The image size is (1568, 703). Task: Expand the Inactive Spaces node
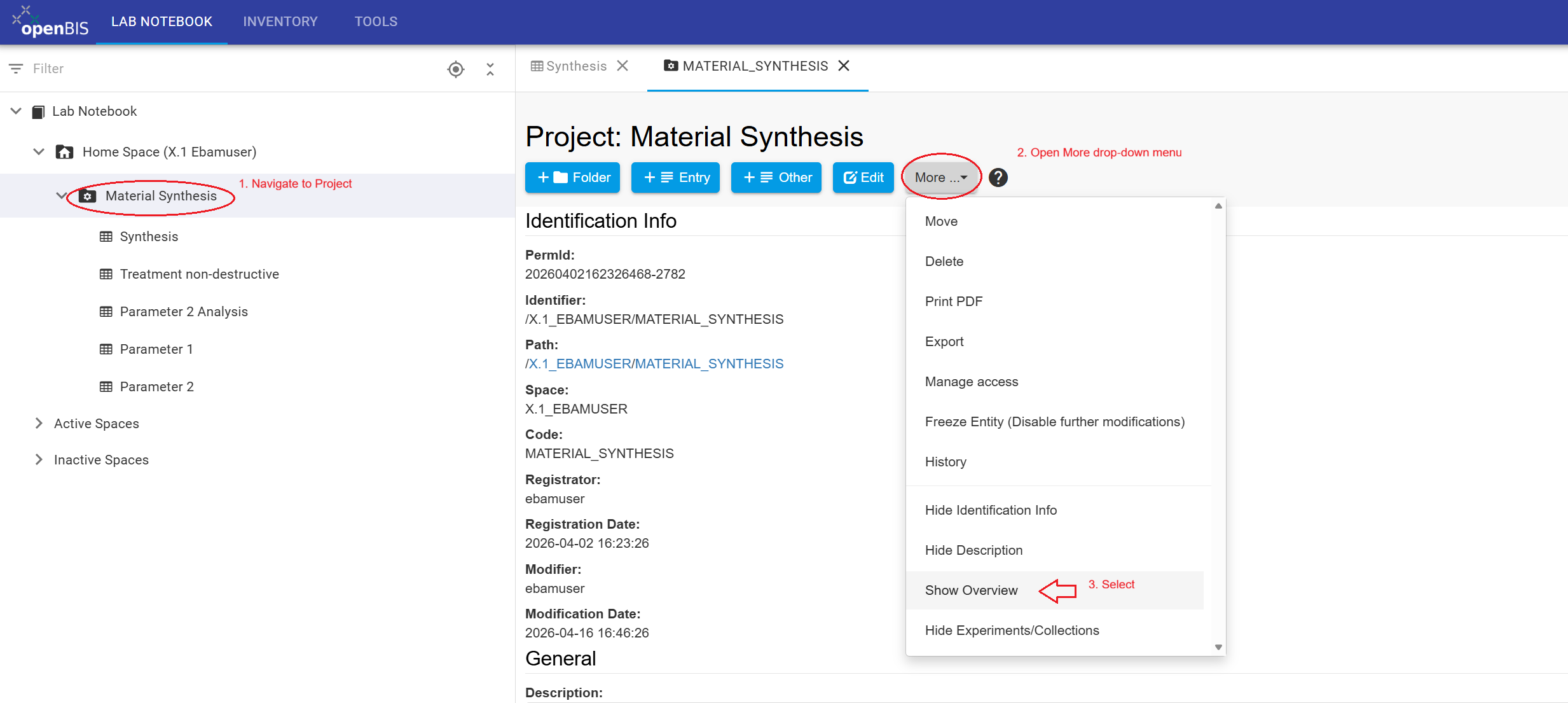(x=39, y=460)
